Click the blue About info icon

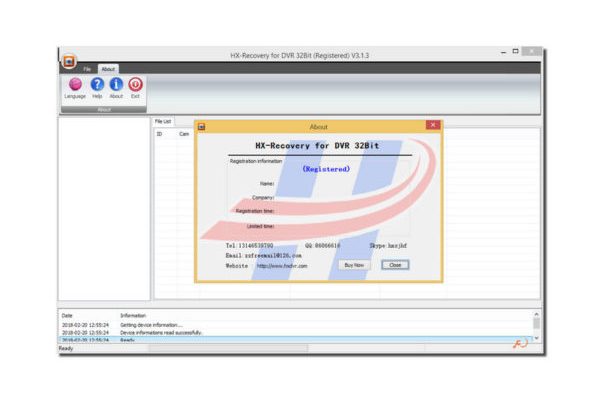116,85
